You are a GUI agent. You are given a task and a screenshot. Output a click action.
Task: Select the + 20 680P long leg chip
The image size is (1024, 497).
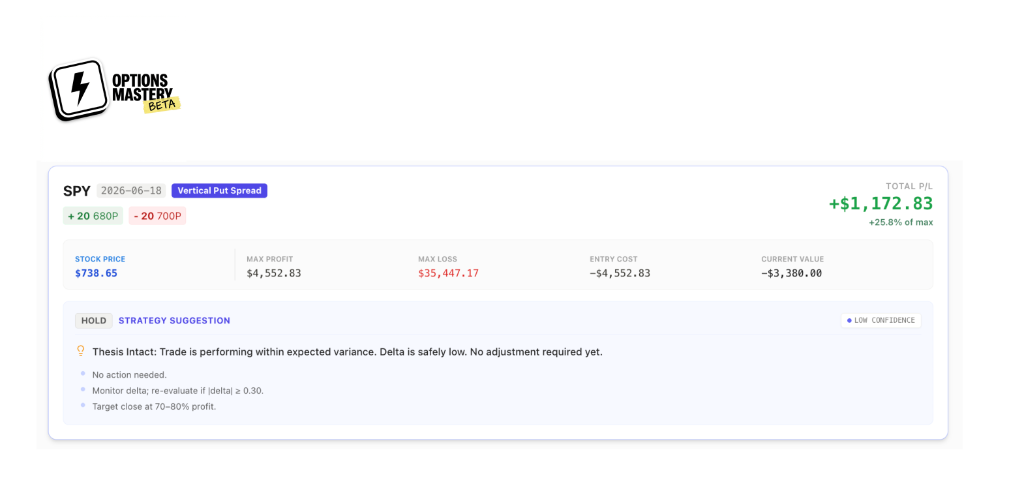(x=93, y=216)
